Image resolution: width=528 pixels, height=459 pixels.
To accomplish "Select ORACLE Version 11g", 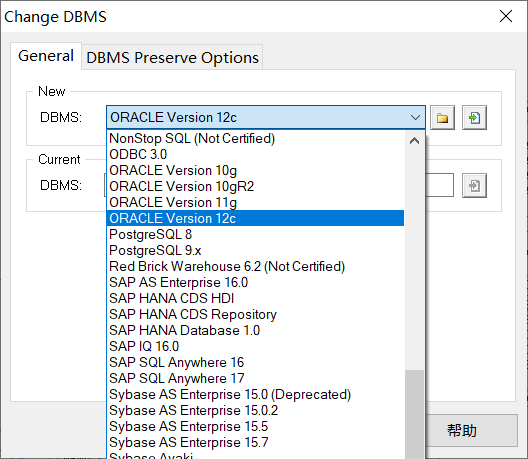I will coord(255,202).
